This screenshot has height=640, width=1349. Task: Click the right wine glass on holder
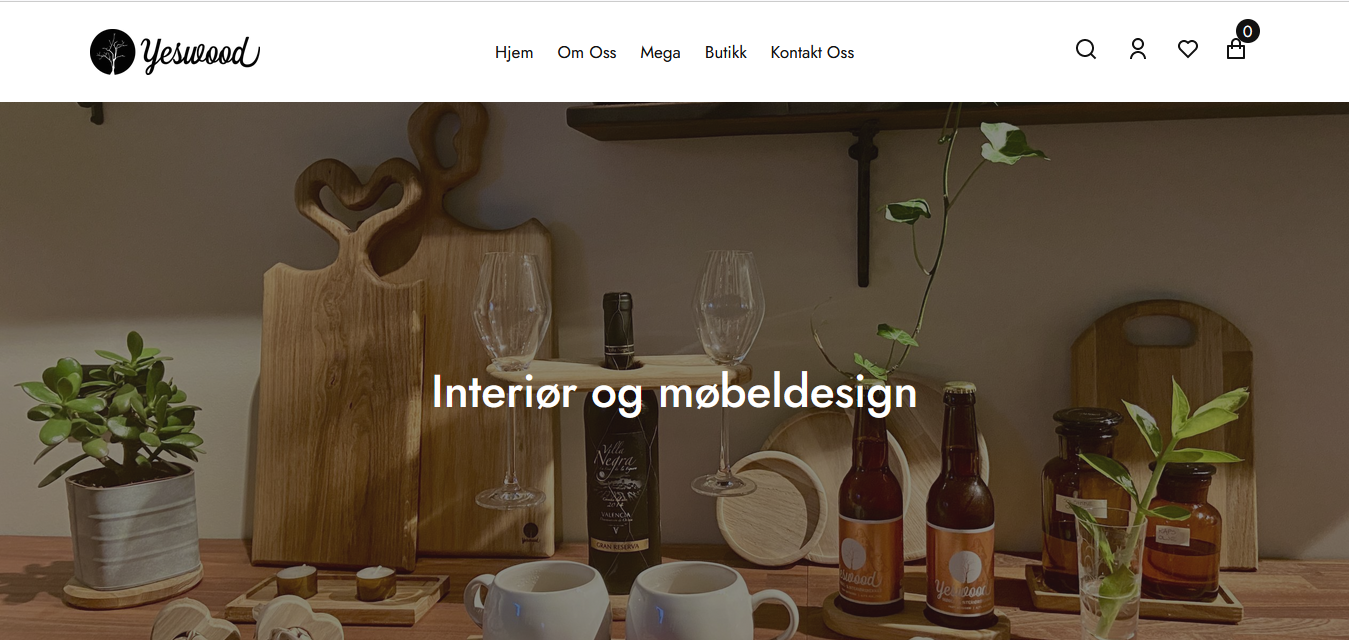(727, 370)
